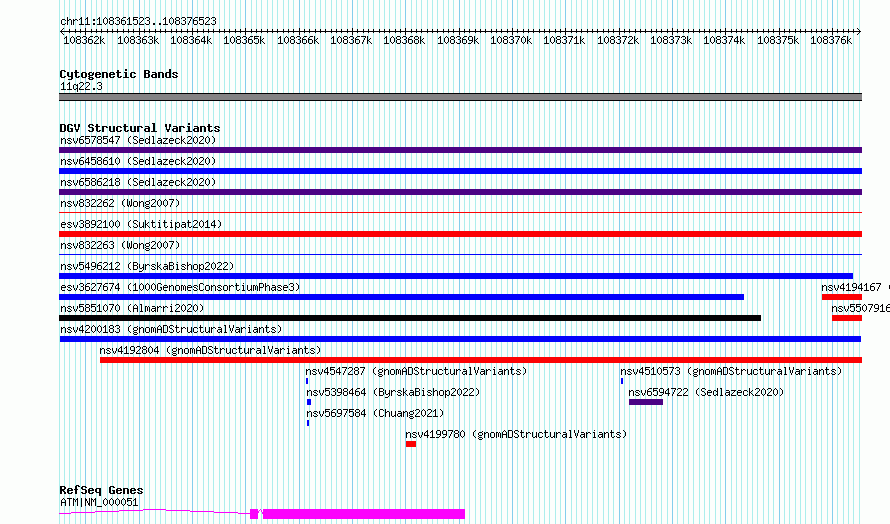890x524 pixels.
Task: Open the nsv4194167 variant label
Action: [x=851, y=287]
